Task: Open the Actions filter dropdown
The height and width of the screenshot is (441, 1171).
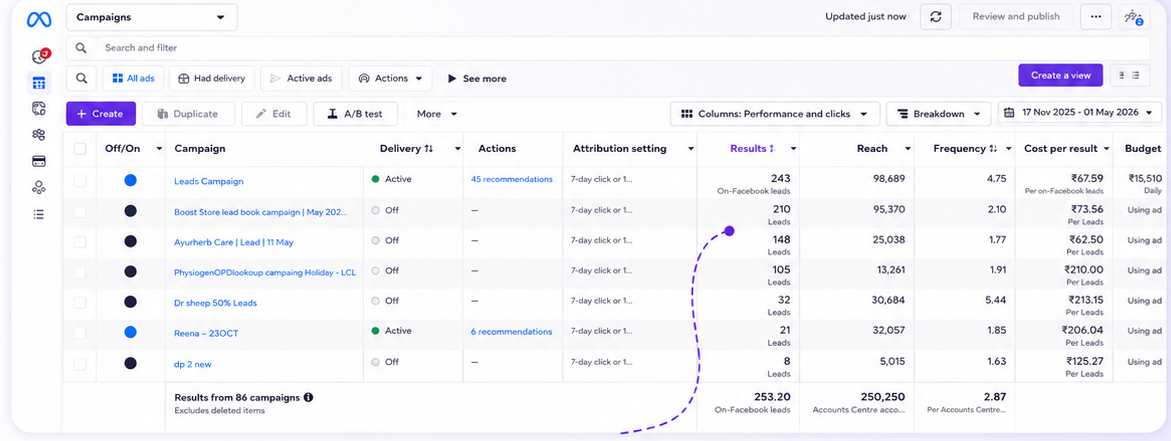Action: [x=391, y=78]
